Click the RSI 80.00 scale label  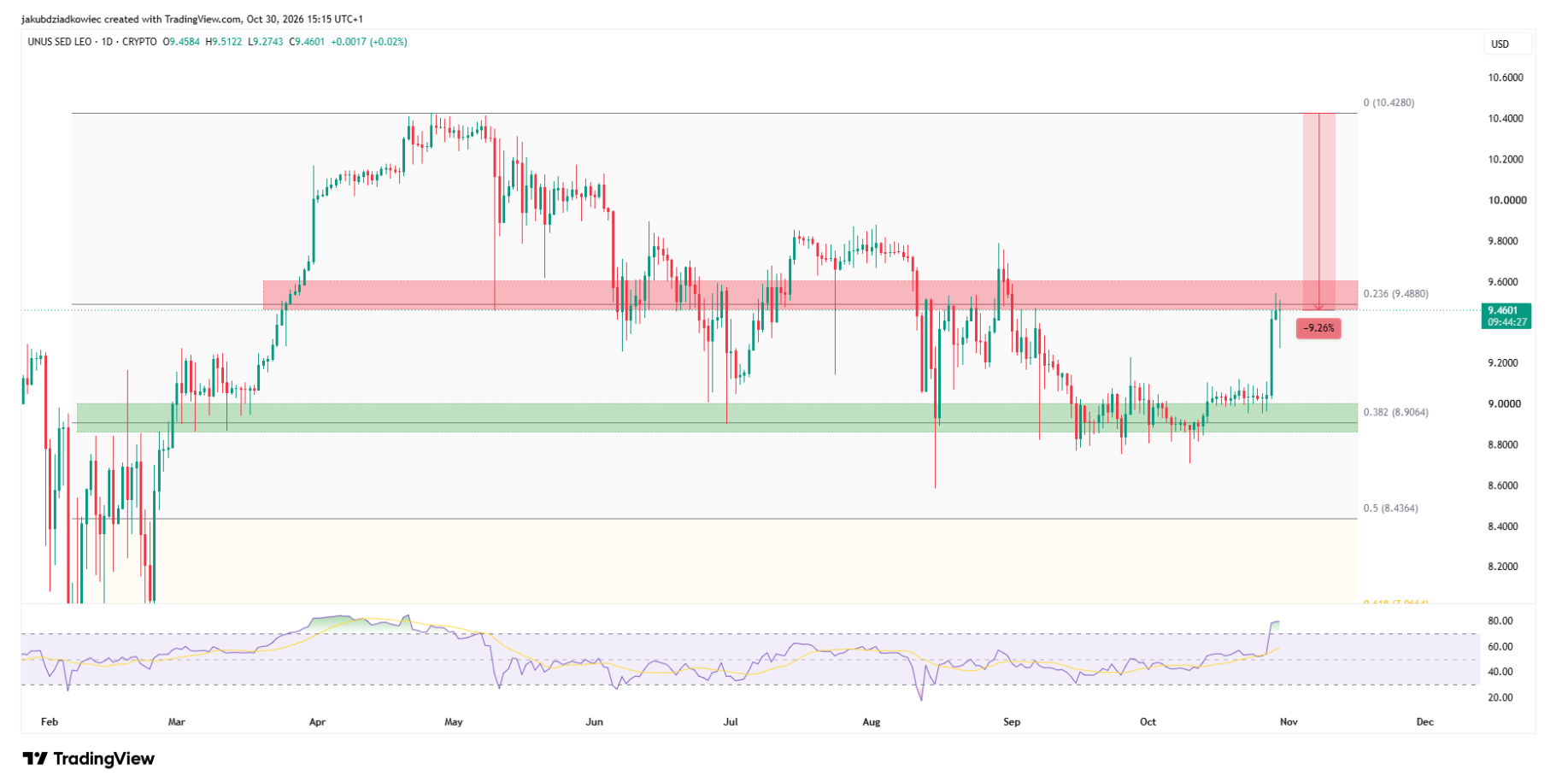pos(1500,621)
